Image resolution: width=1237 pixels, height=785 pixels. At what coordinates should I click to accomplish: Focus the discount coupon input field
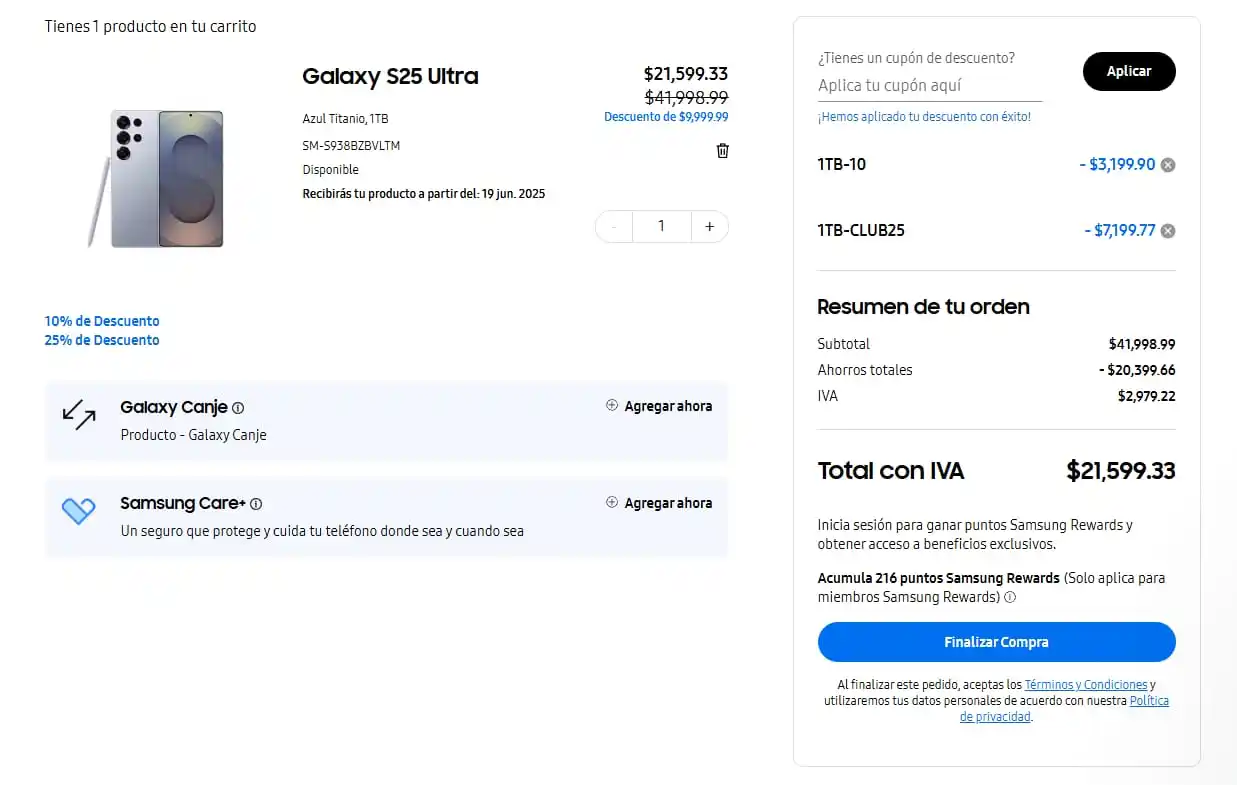coord(930,86)
